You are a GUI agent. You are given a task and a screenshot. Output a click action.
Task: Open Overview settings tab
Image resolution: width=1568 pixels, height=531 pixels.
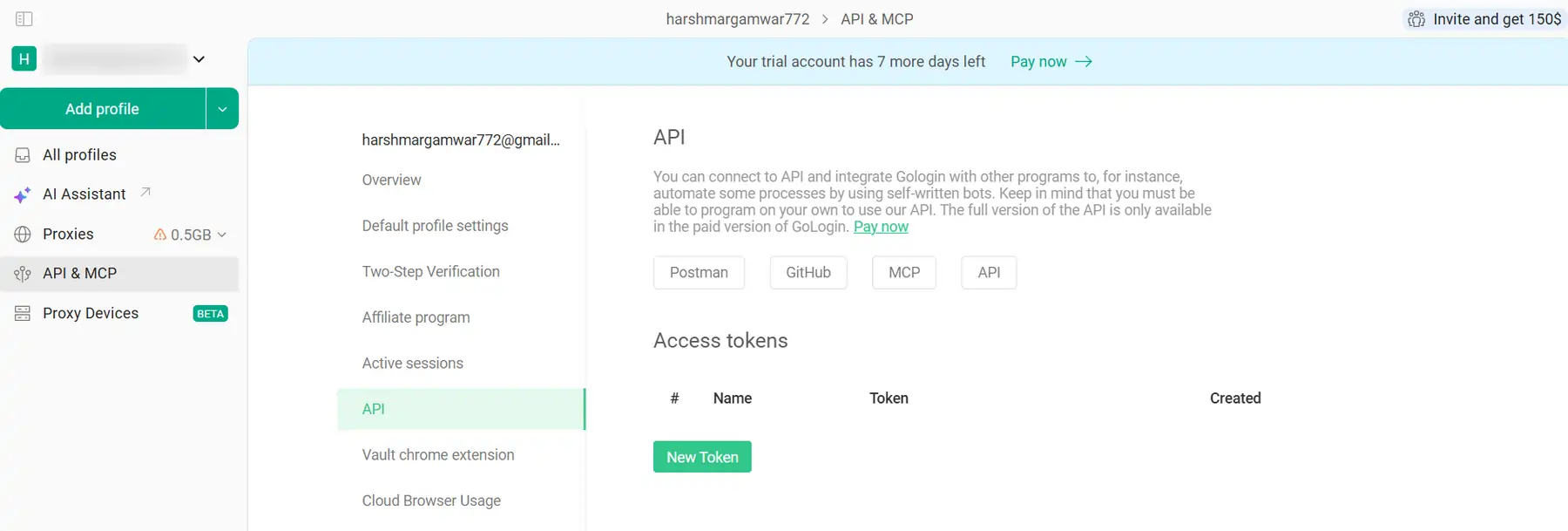392,180
